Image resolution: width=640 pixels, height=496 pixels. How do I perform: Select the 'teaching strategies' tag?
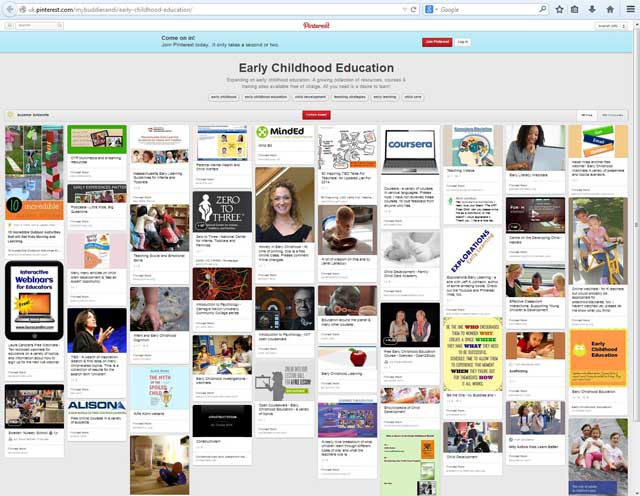pyautogui.click(x=350, y=97)
